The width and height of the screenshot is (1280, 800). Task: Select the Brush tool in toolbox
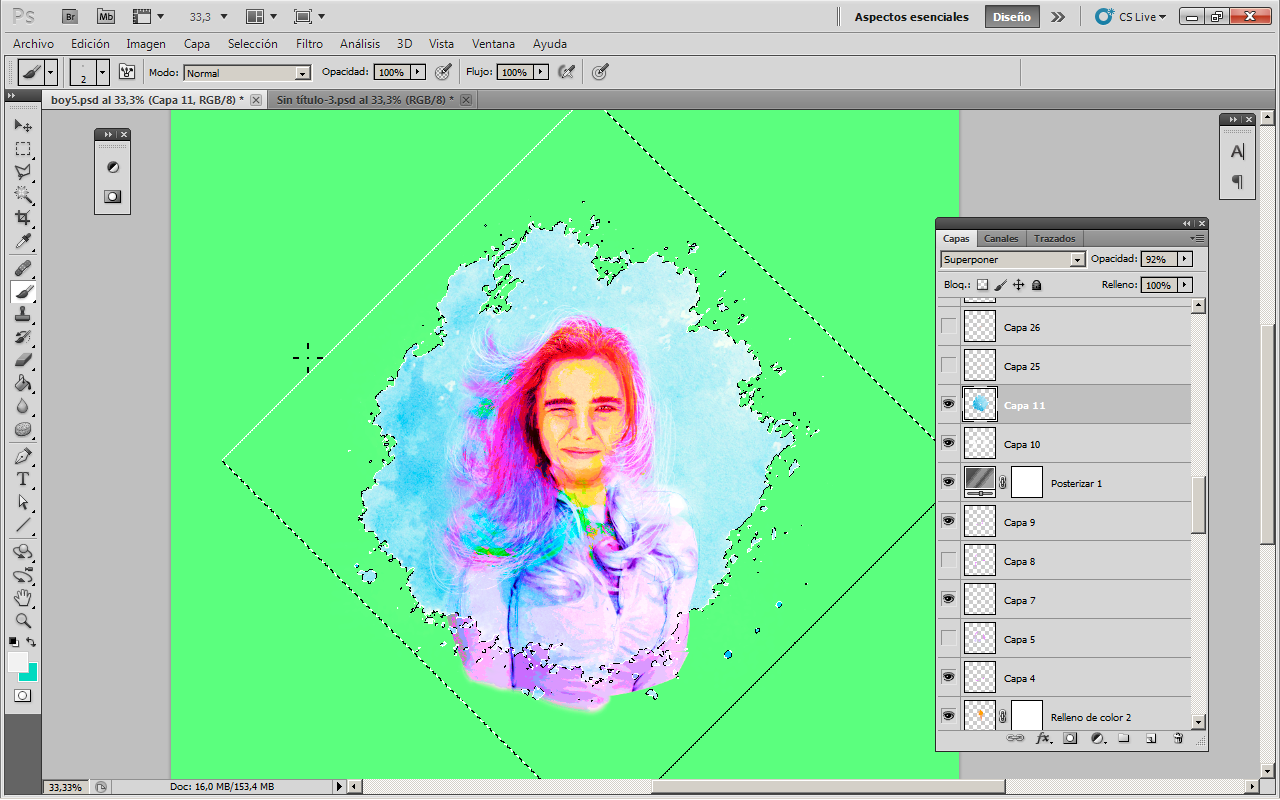22,291
